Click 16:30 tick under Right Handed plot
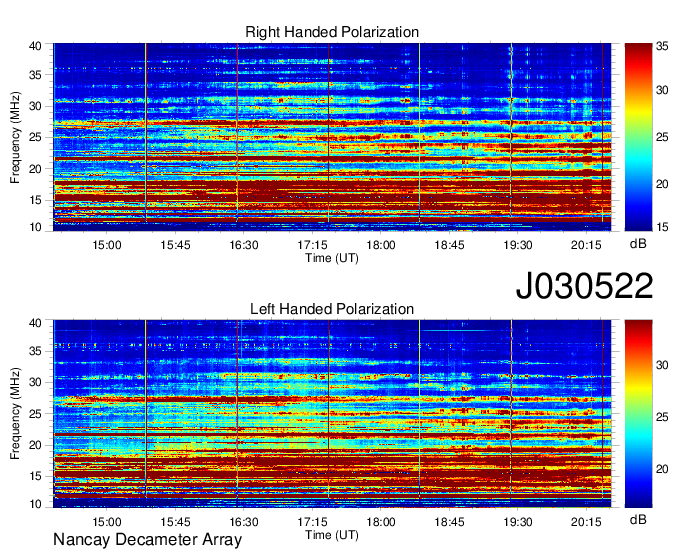680x552 pixels. tap(244, 245)
